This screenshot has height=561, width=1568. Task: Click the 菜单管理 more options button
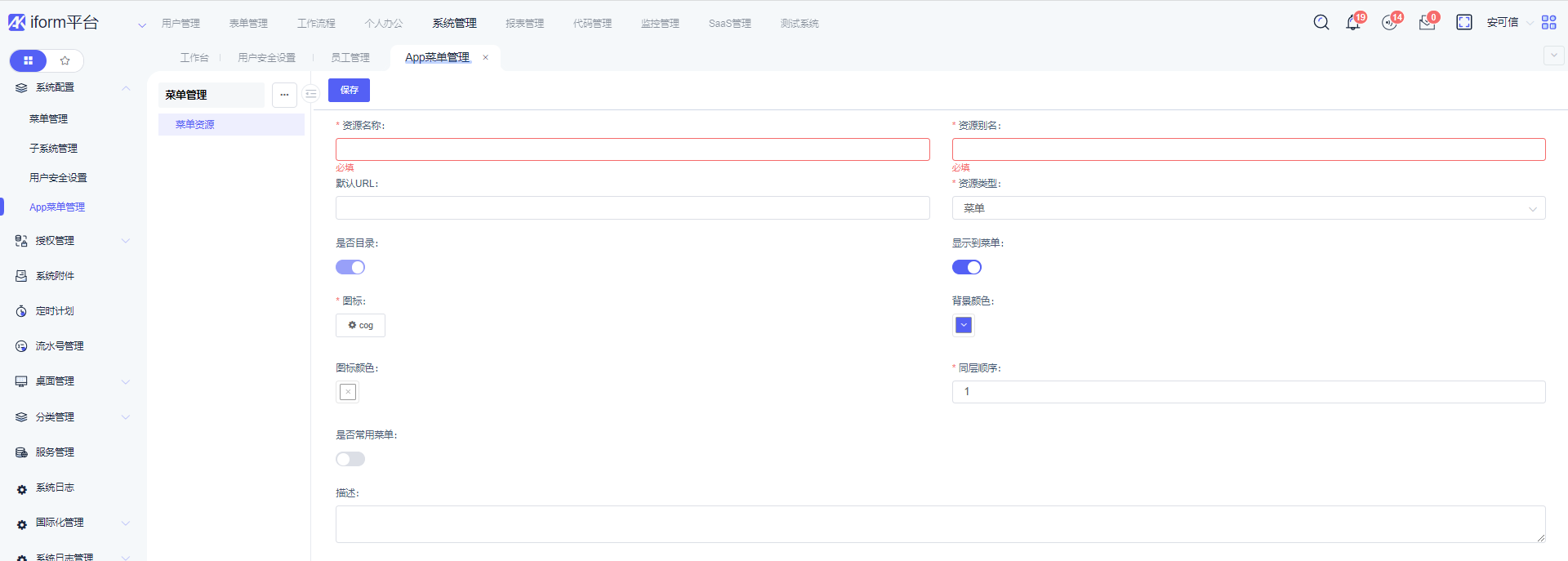point(284,95)
